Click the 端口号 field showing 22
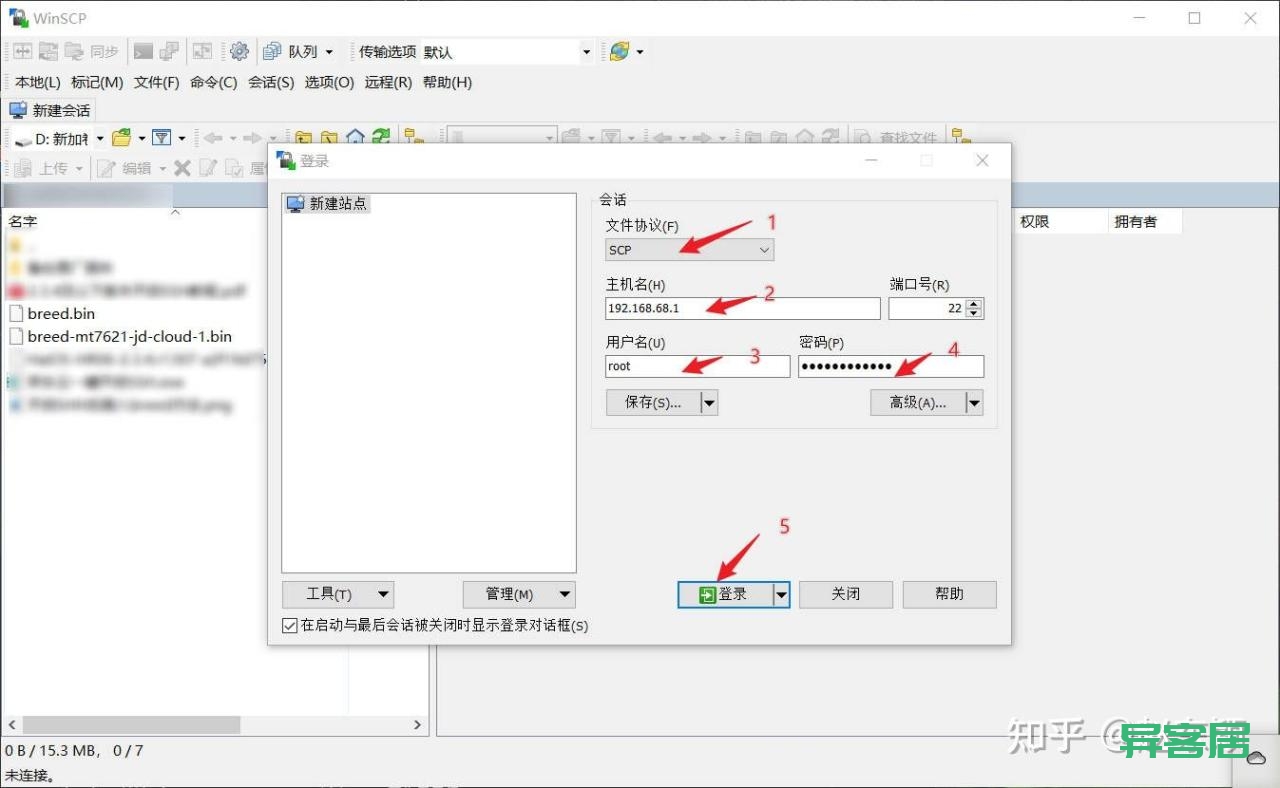This screenshot has width=1280, height=788. pos(927,308)
